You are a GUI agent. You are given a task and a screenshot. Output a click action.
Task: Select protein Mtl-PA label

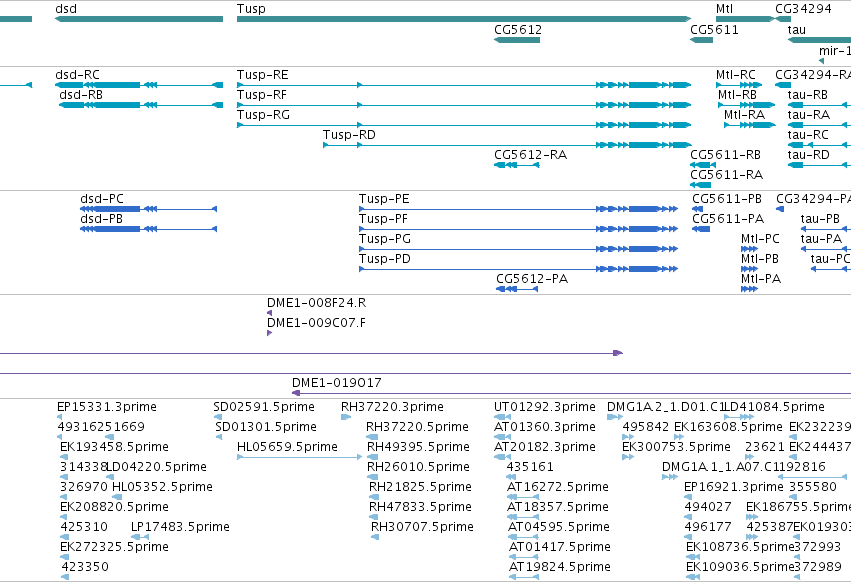[761, 279]
